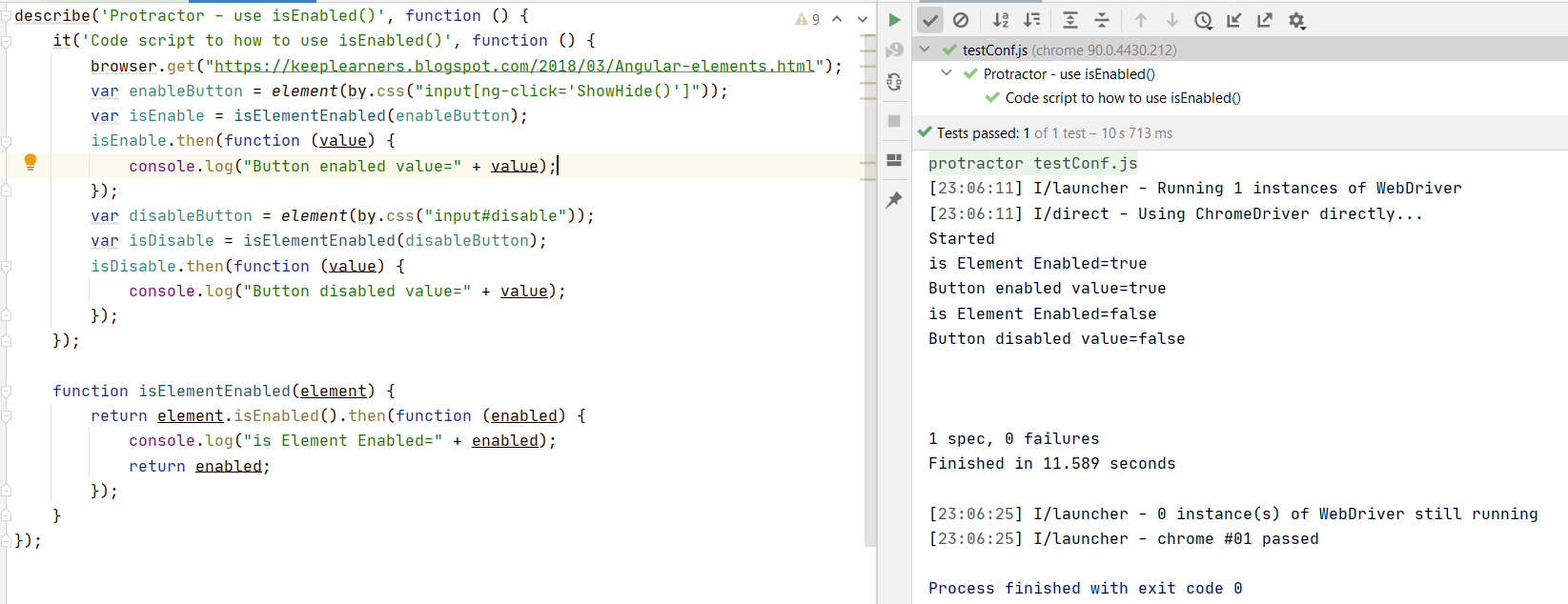Fold the isDisable.then callback block
The height and width of the screenshot is (604, 1568).
tap(6, 267)
